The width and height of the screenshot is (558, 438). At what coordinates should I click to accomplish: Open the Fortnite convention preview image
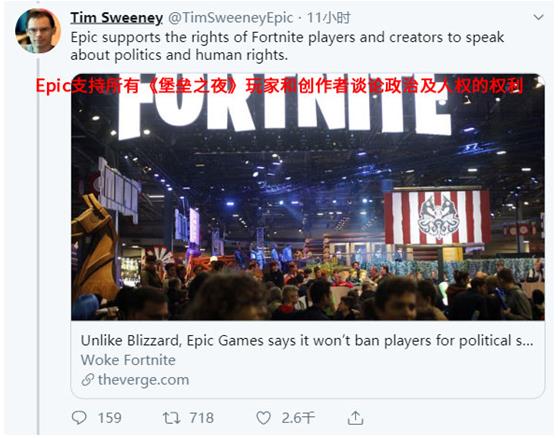(308, 197)
